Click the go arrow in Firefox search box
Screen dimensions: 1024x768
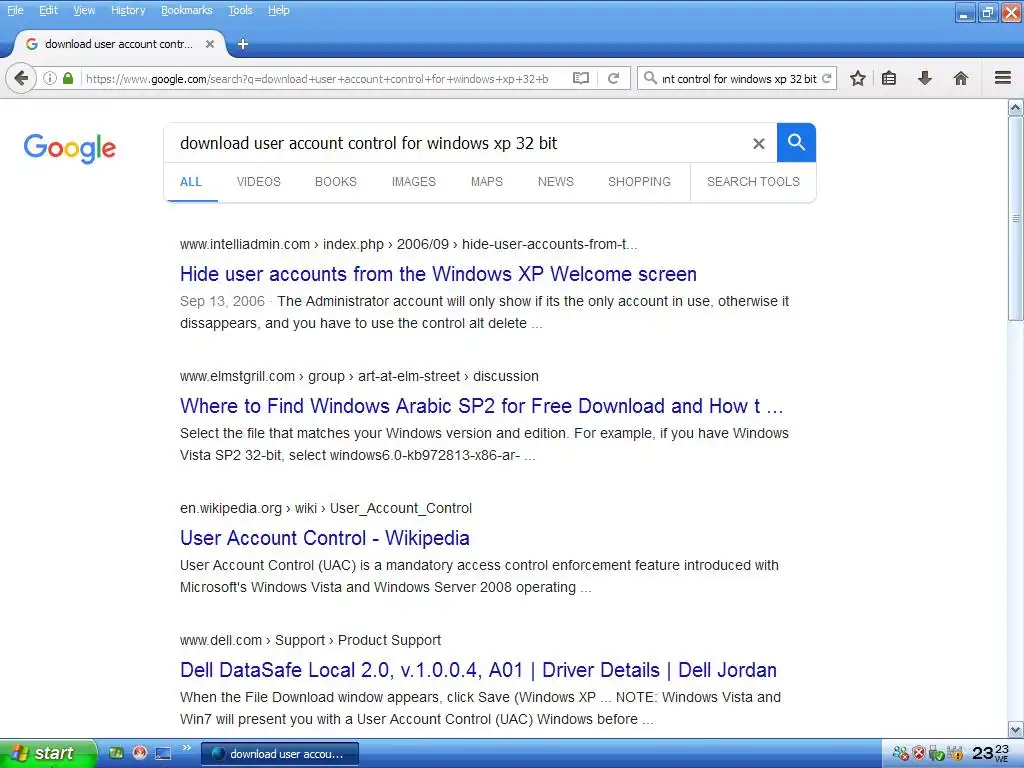click(827, 78)
